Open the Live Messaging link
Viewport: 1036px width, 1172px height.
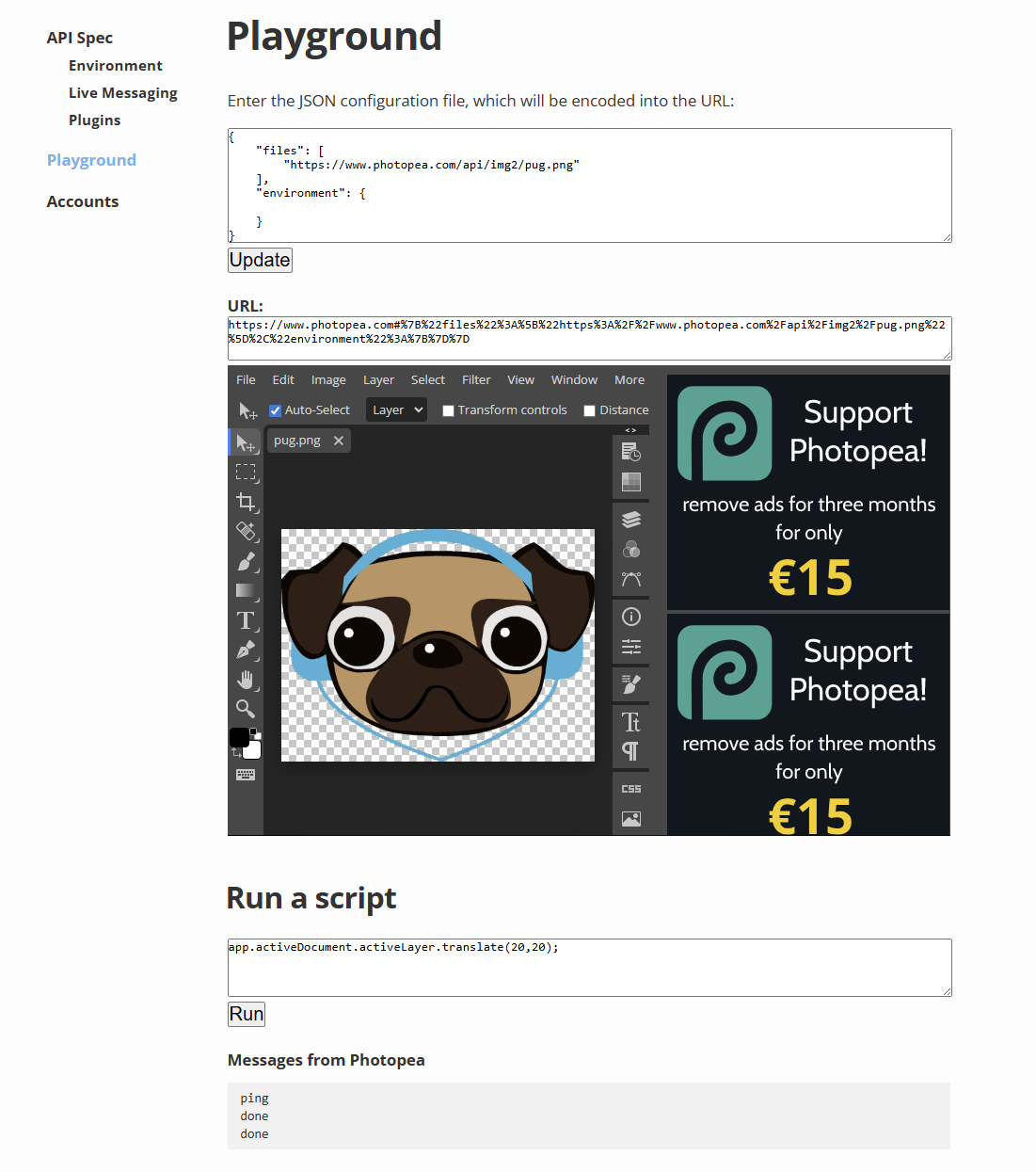pyautogui.click(x=123, y=93)
